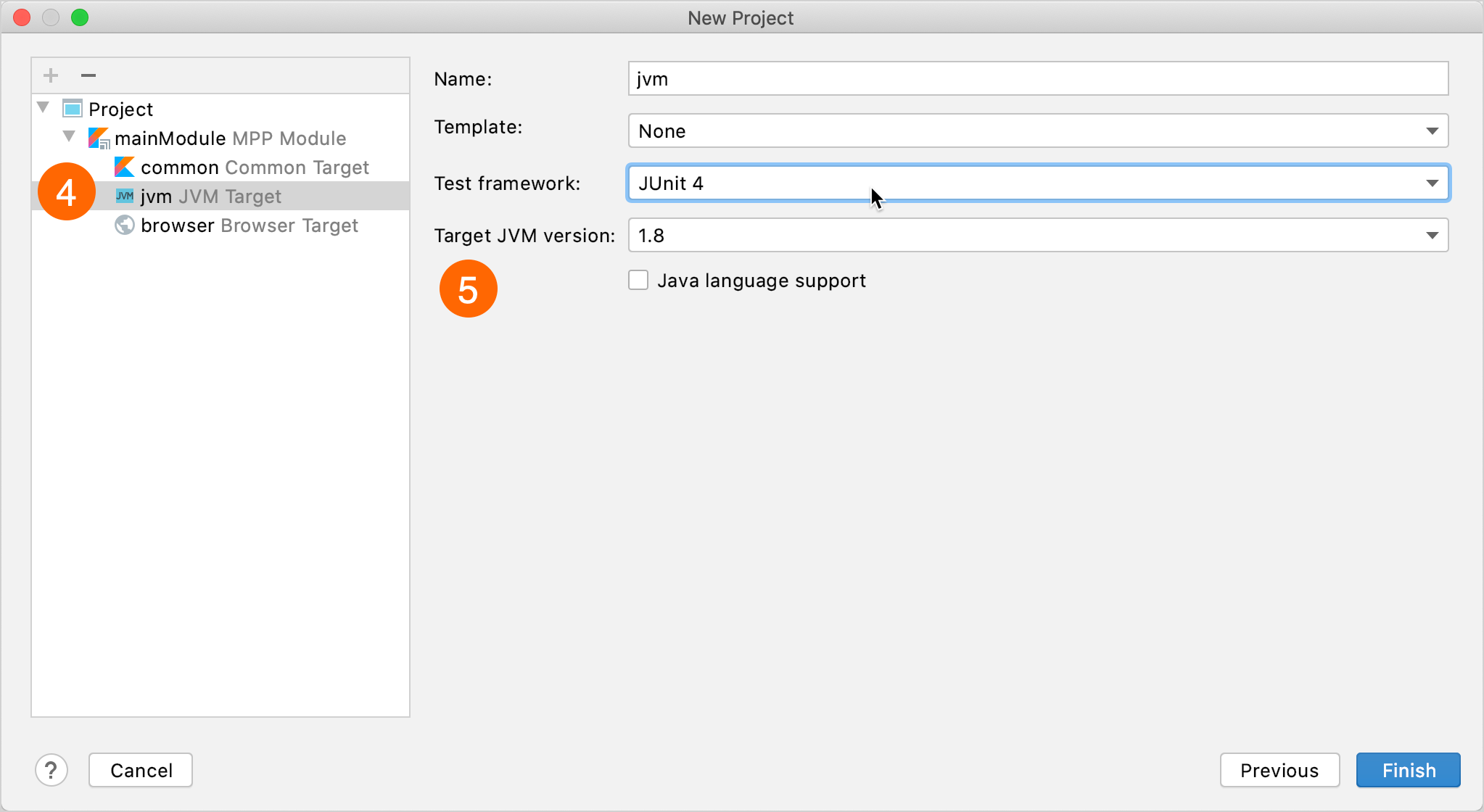The height and width of the screenshot is (812, 1484).
Task: Enable Java language support checkbox
Action: (x=638, y=281)
